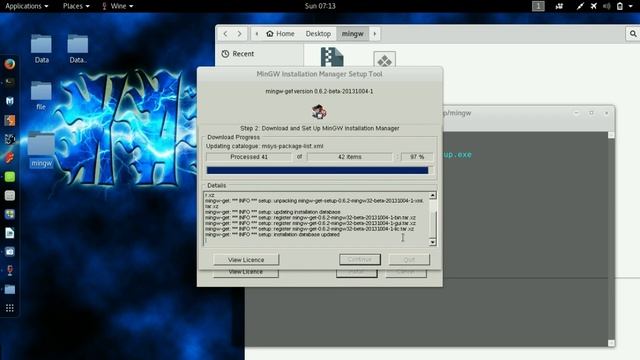This screenshot has height=360, width=640.
Task: Open the blue M icon in the dock
Action: (10, 101)
